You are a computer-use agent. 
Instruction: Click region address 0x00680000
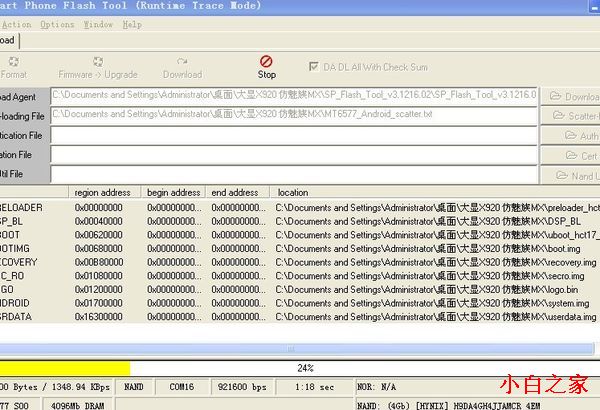pos(99,248)
